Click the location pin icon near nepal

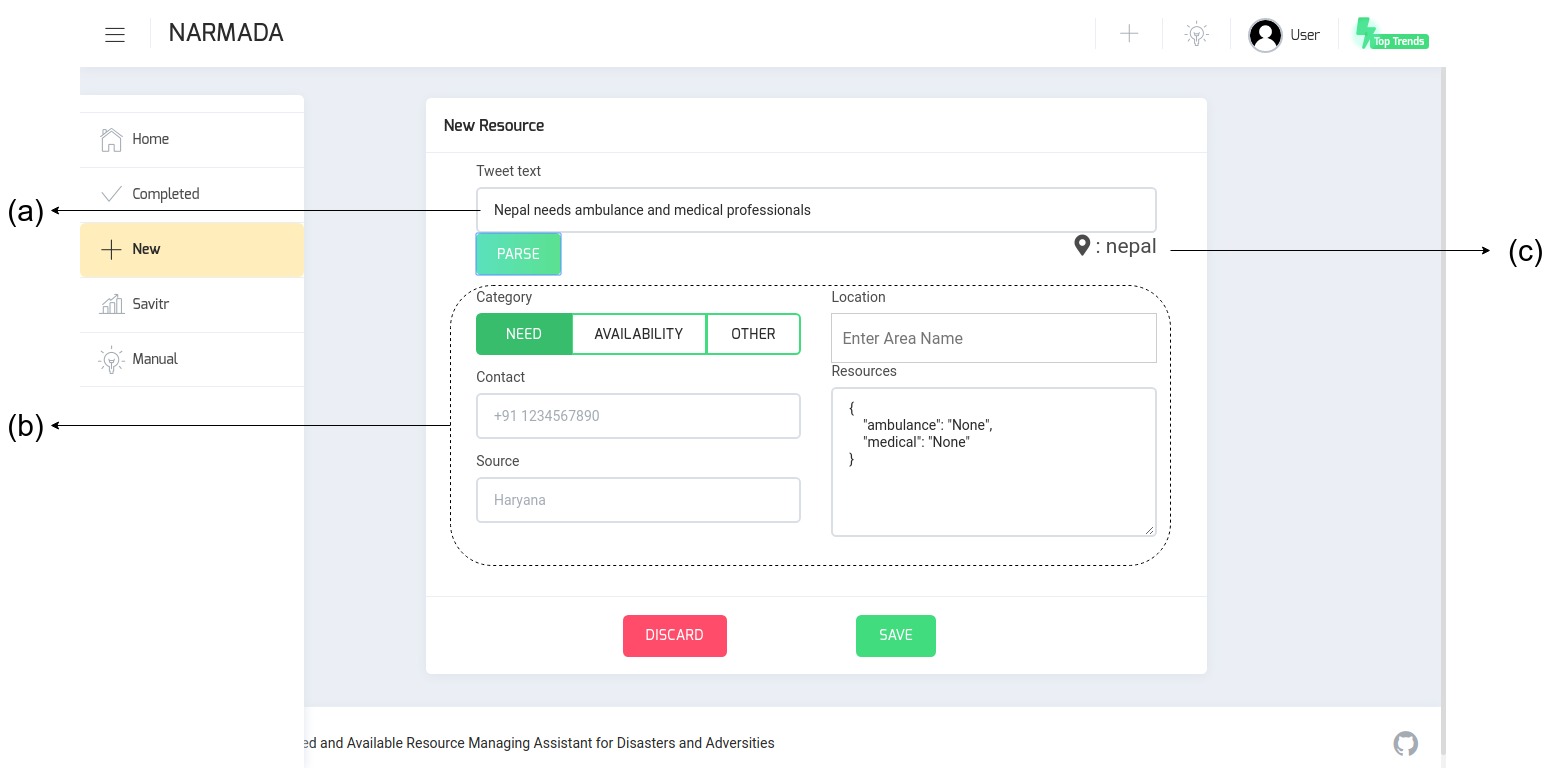(x=1081, y=245)
